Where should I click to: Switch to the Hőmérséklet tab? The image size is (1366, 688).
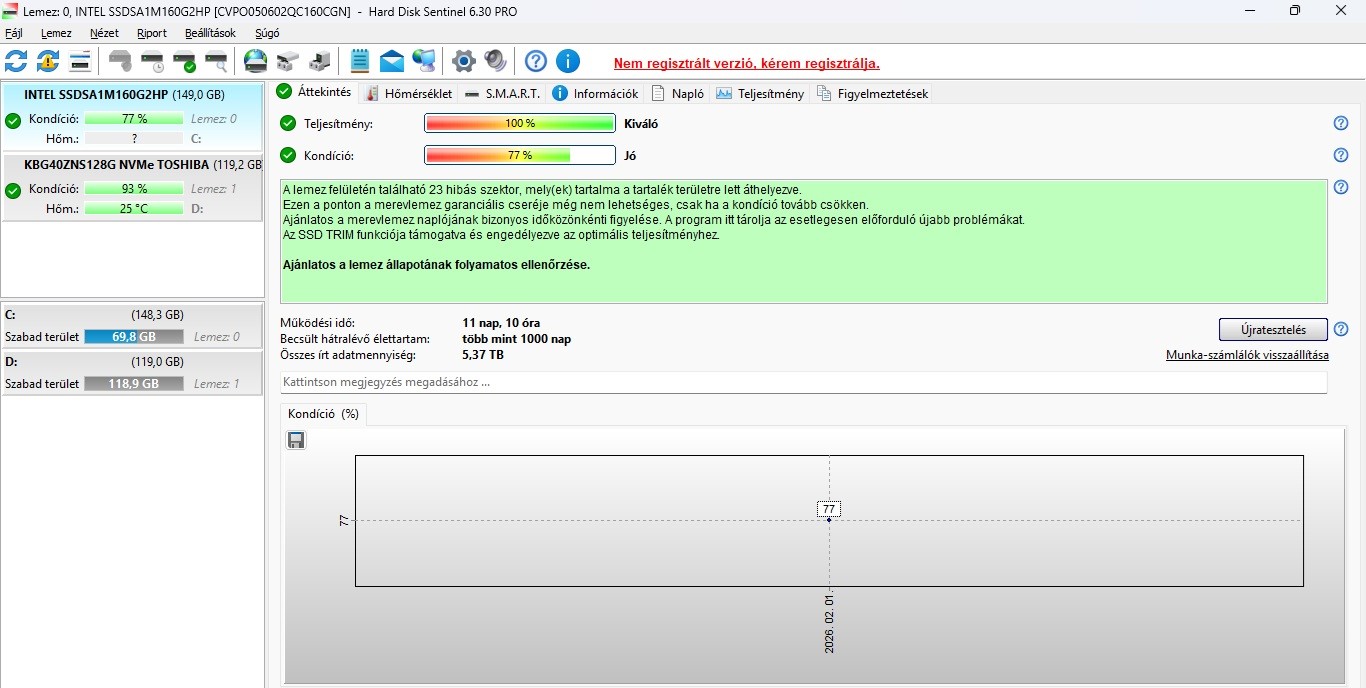pos(409,93)
